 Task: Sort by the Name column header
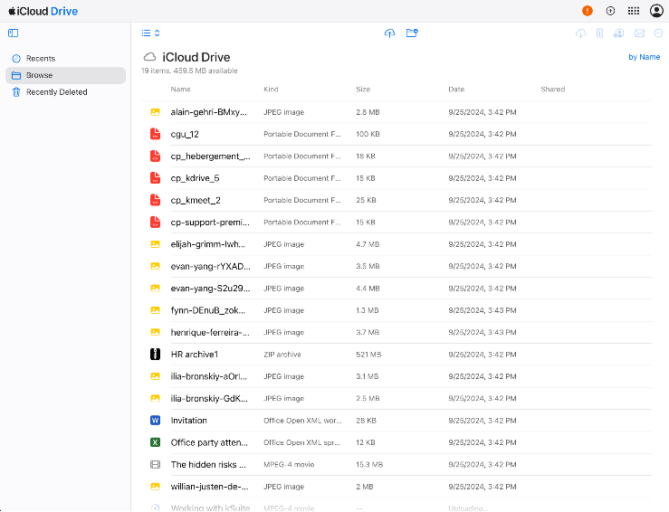(180, 89)
